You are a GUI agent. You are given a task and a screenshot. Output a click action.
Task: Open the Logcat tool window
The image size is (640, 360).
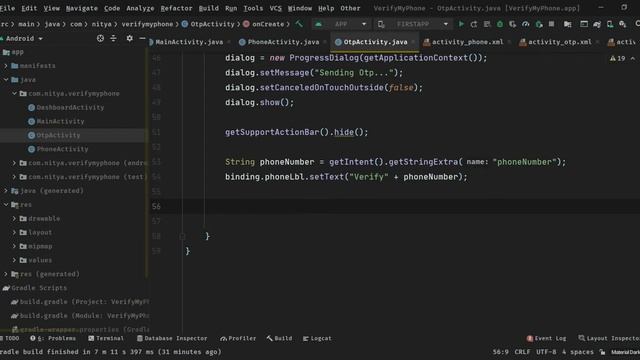point(317,338)
